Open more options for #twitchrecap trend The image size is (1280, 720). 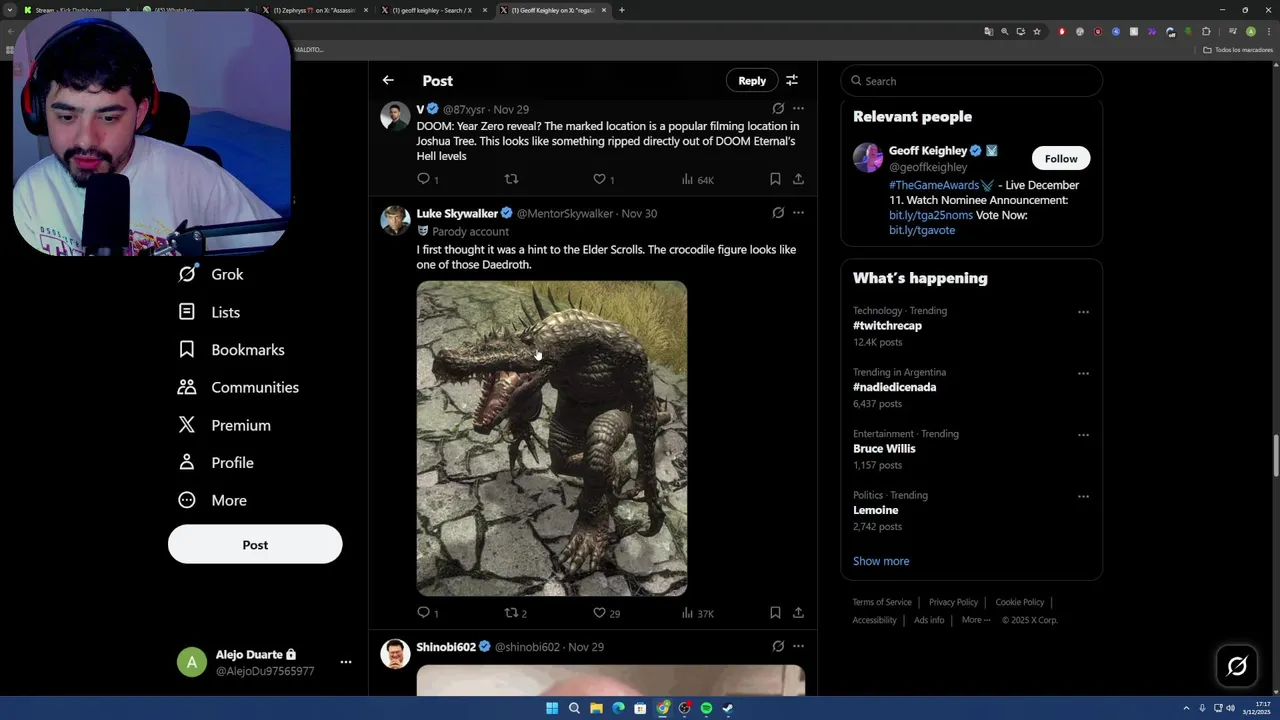click(x=1083, y=312)
